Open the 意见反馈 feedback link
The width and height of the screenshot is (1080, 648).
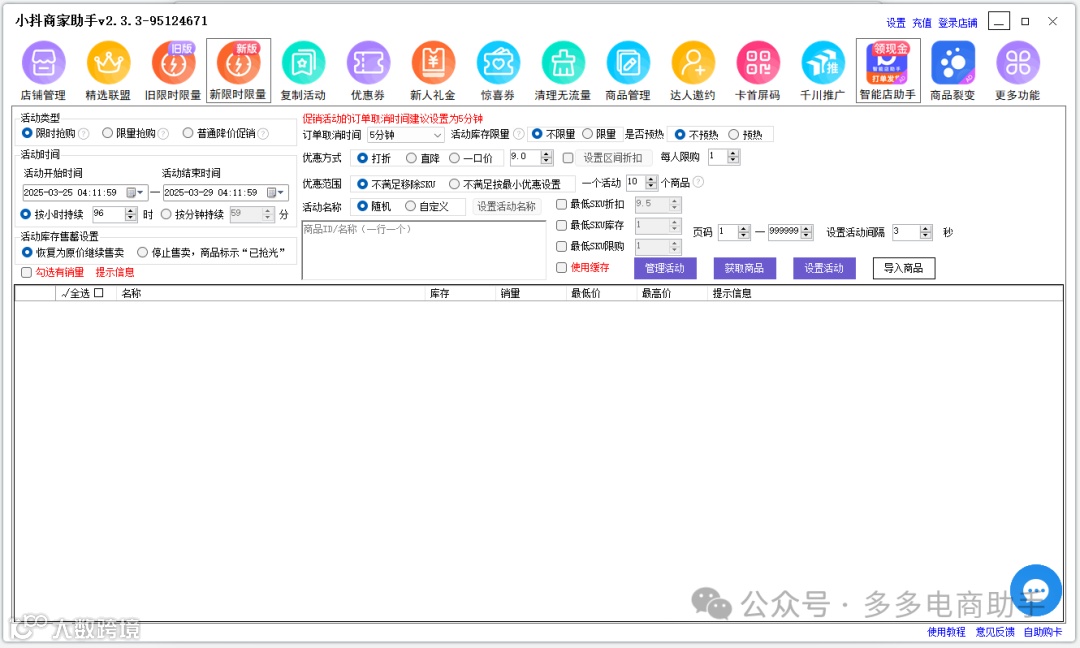click(x=995, y=632)
